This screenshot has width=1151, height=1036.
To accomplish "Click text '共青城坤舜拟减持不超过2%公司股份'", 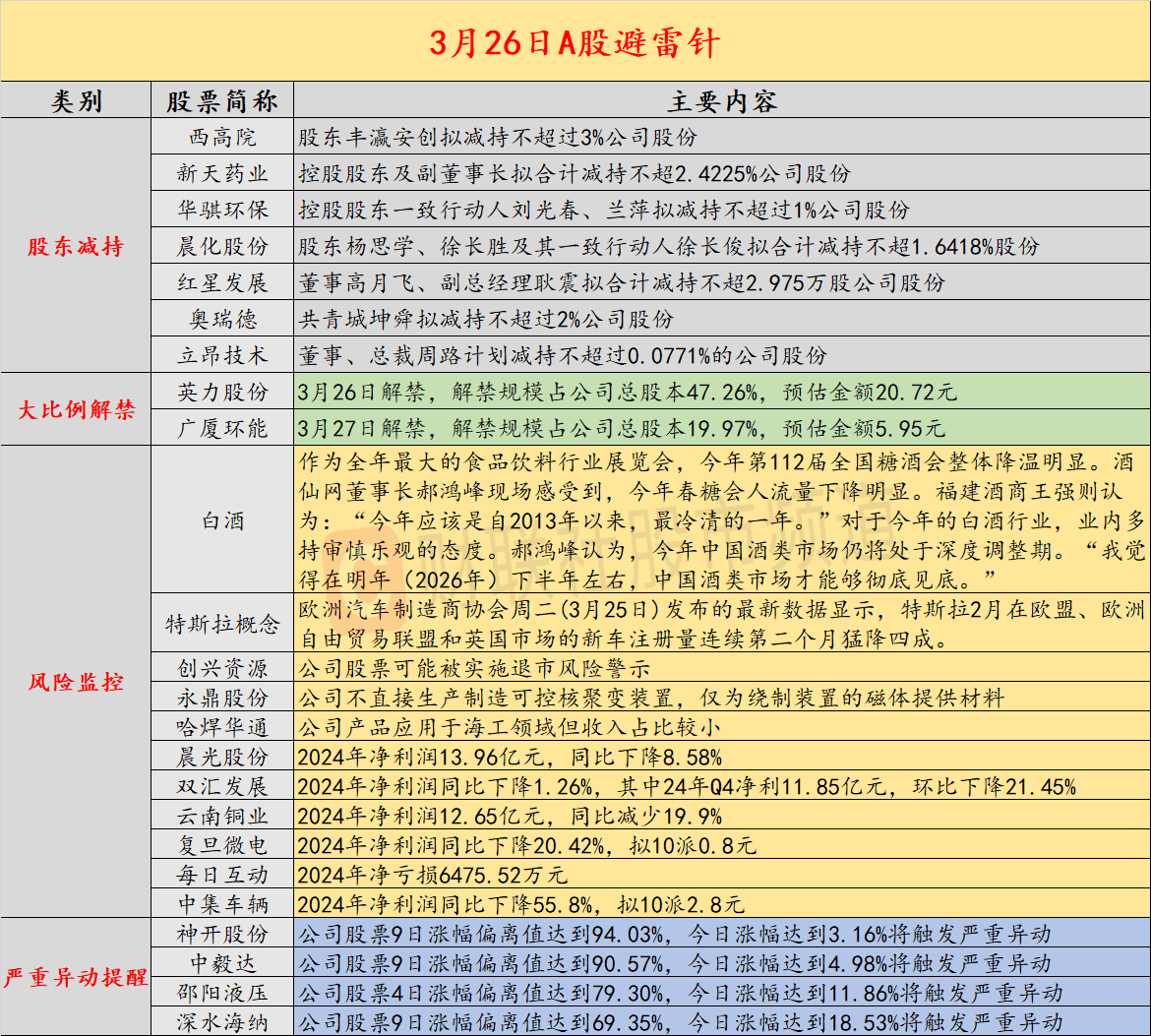I will point(485,319).
